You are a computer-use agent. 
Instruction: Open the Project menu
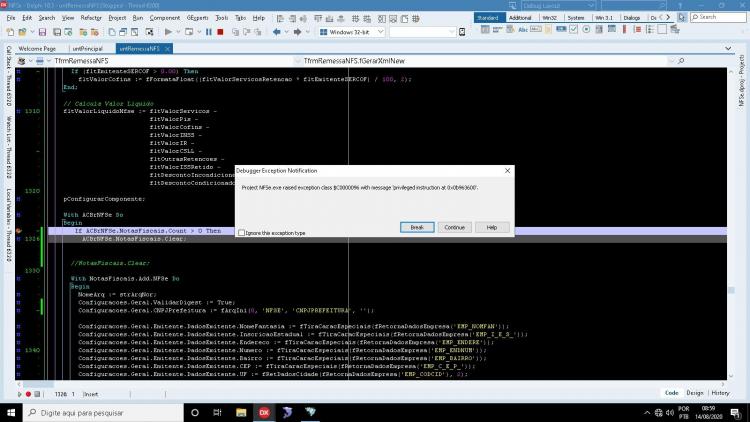click(x=117, y=18)
